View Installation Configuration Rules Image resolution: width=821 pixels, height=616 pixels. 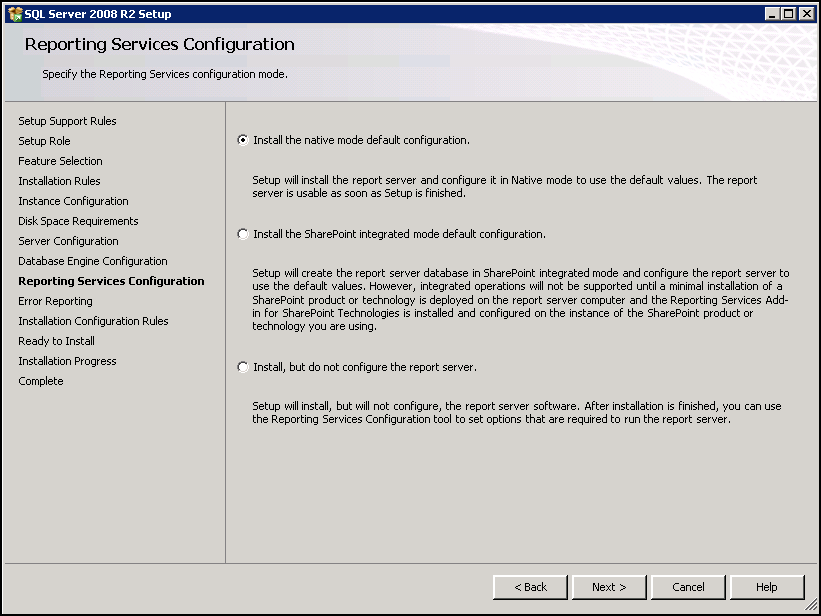pos(93,320)
